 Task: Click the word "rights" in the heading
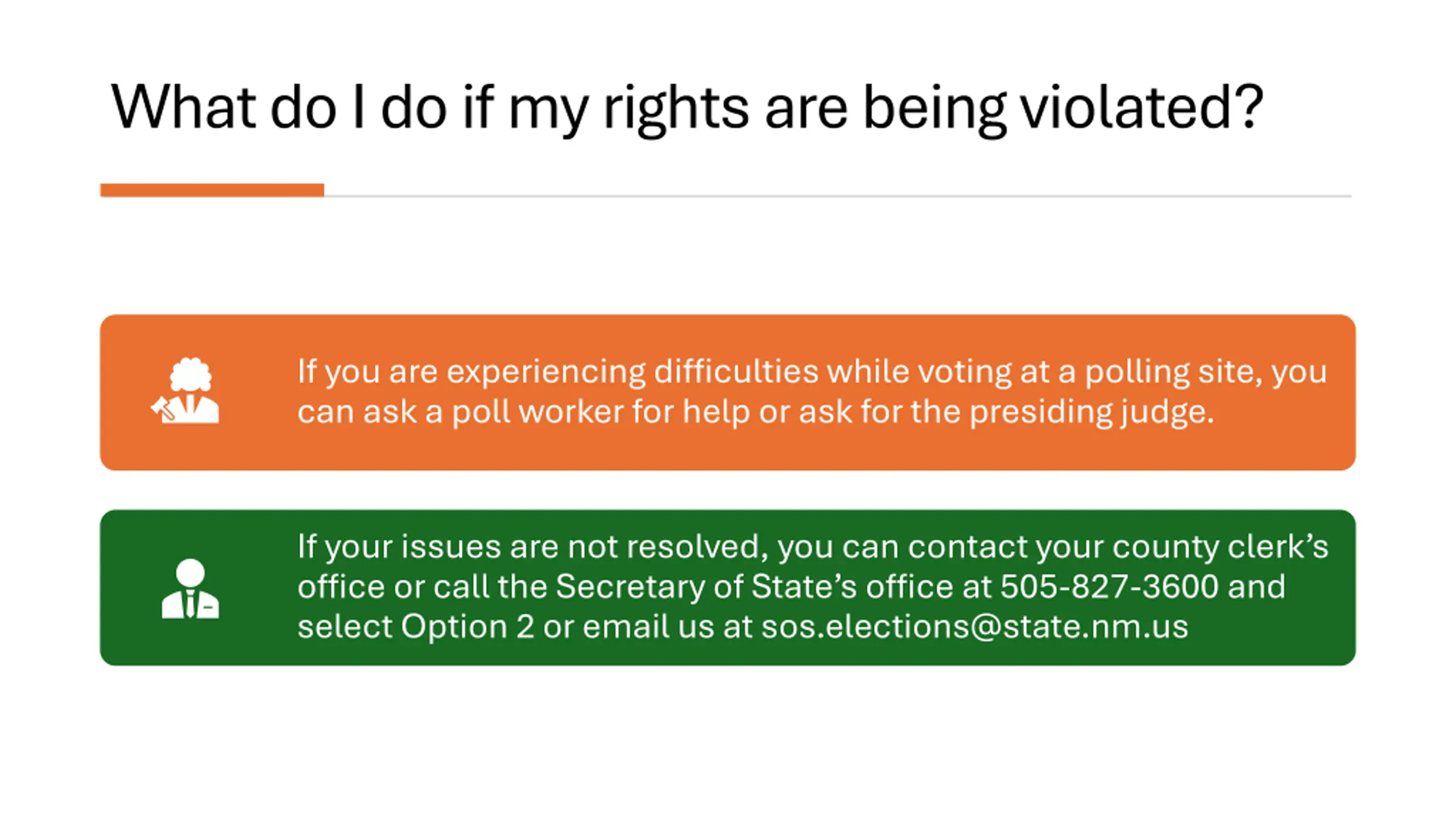[x=676, y=109]
